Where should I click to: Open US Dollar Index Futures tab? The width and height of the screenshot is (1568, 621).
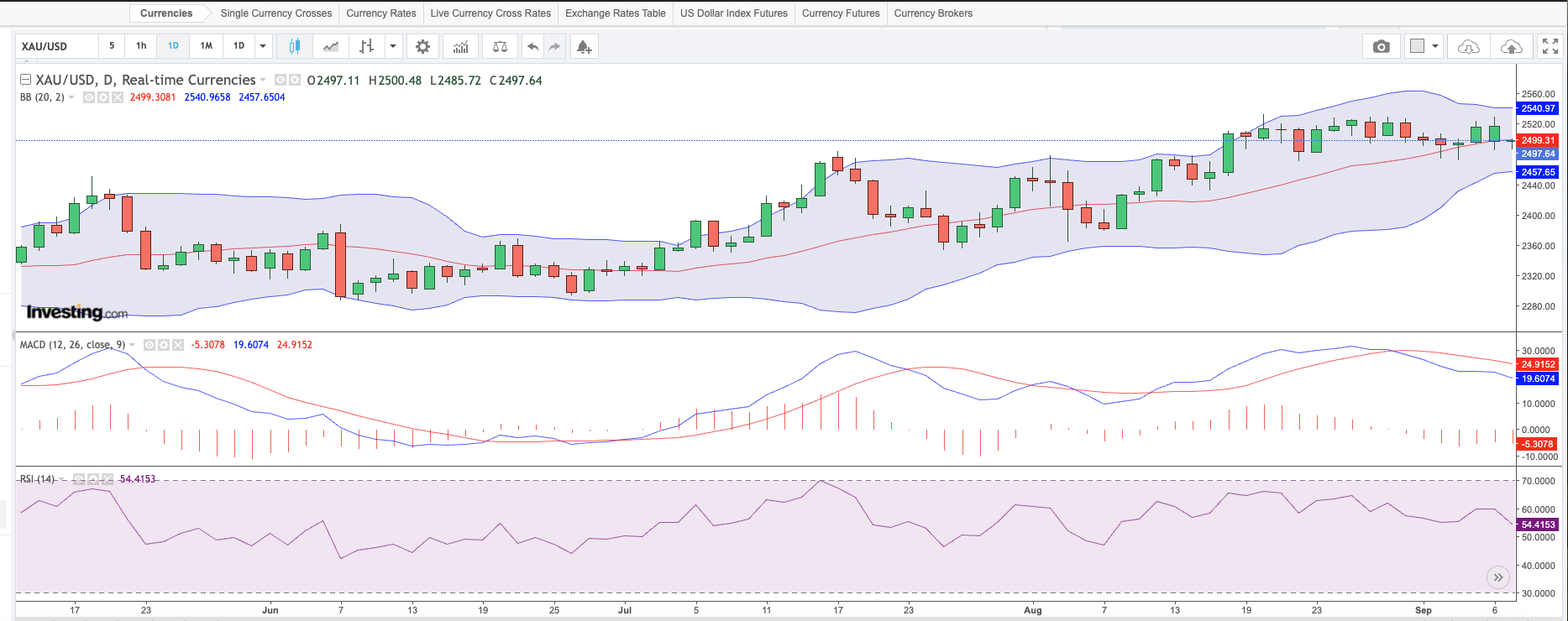734,13
